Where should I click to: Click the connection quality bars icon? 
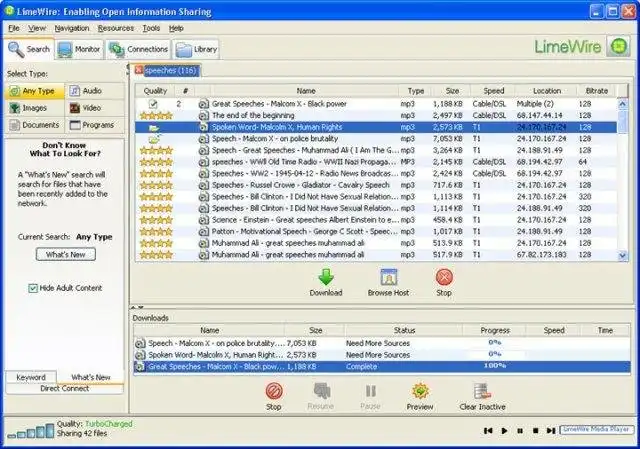(x=31, y=431)
